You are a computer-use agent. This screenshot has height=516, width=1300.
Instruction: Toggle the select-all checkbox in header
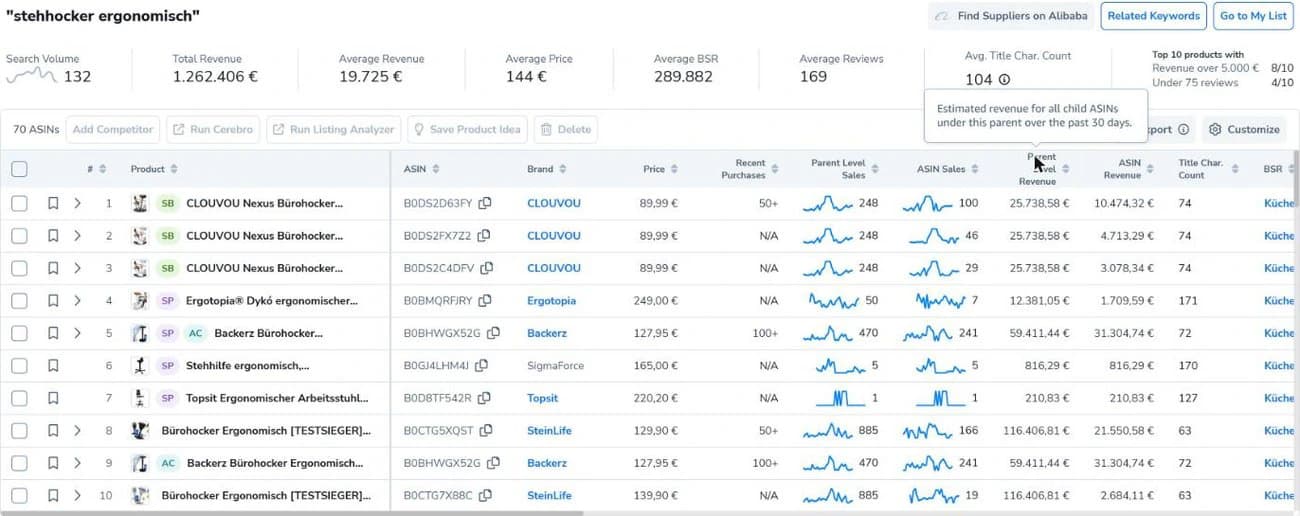pyautogui.click(x=19, y=169)
